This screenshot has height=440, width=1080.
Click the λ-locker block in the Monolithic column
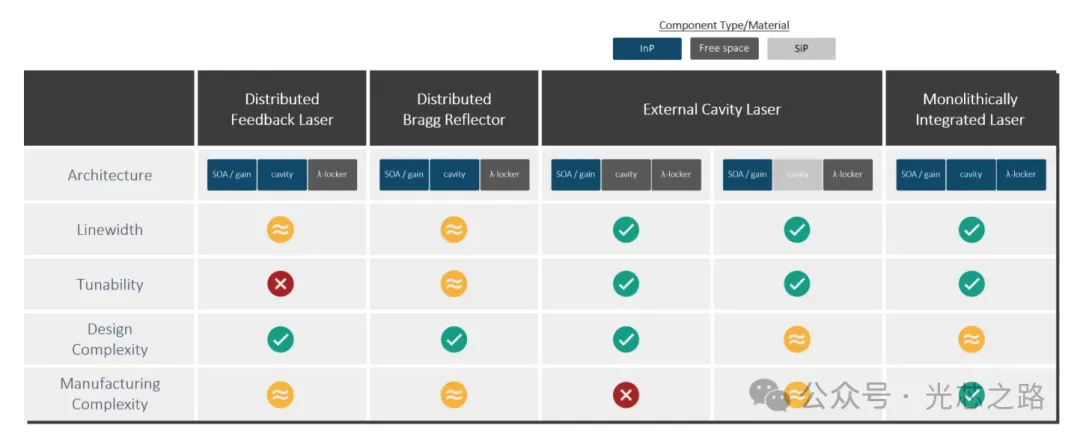[1021, 175]
